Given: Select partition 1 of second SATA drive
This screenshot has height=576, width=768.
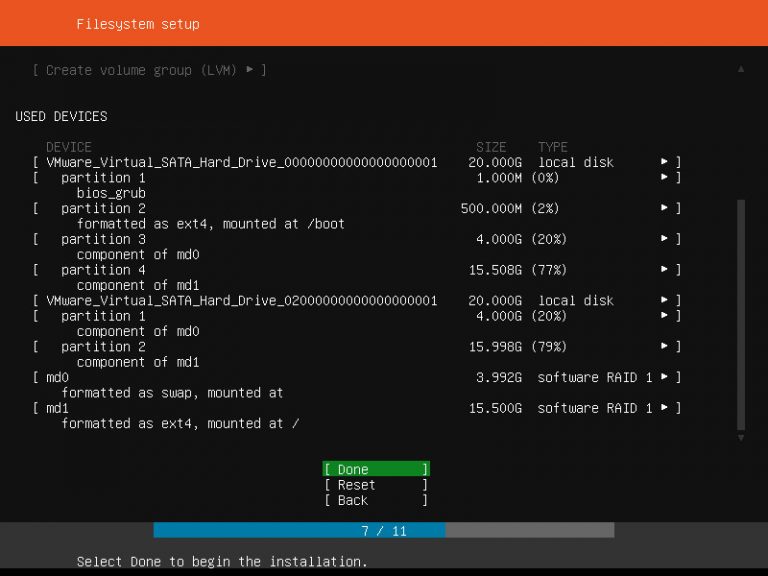Looking at the screenshot, I should (357, 316).
